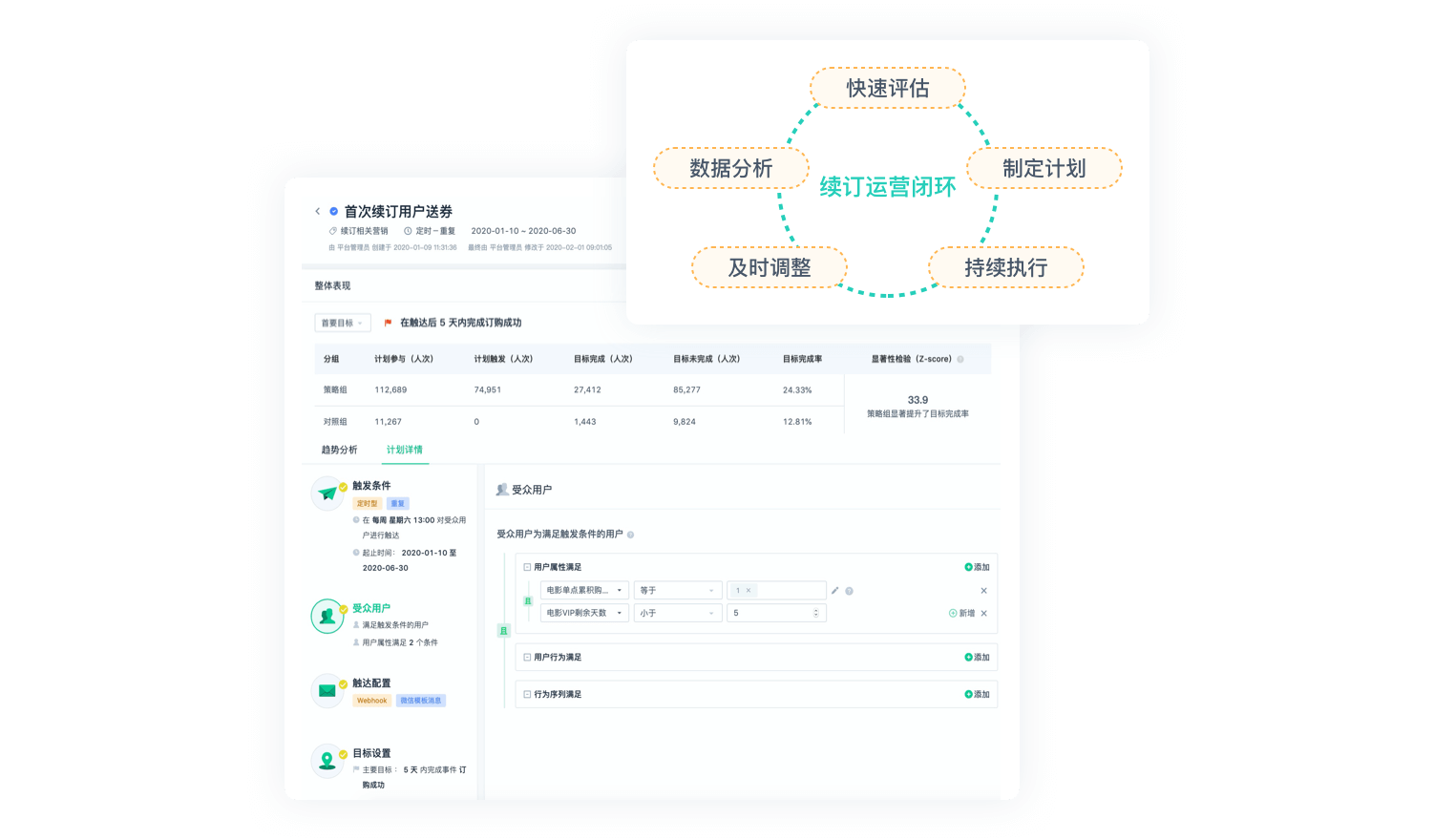This screenshot has height=840, width=1434.
Task: Click the 重复 tag under 触发条件
Action: click(398, 503)
